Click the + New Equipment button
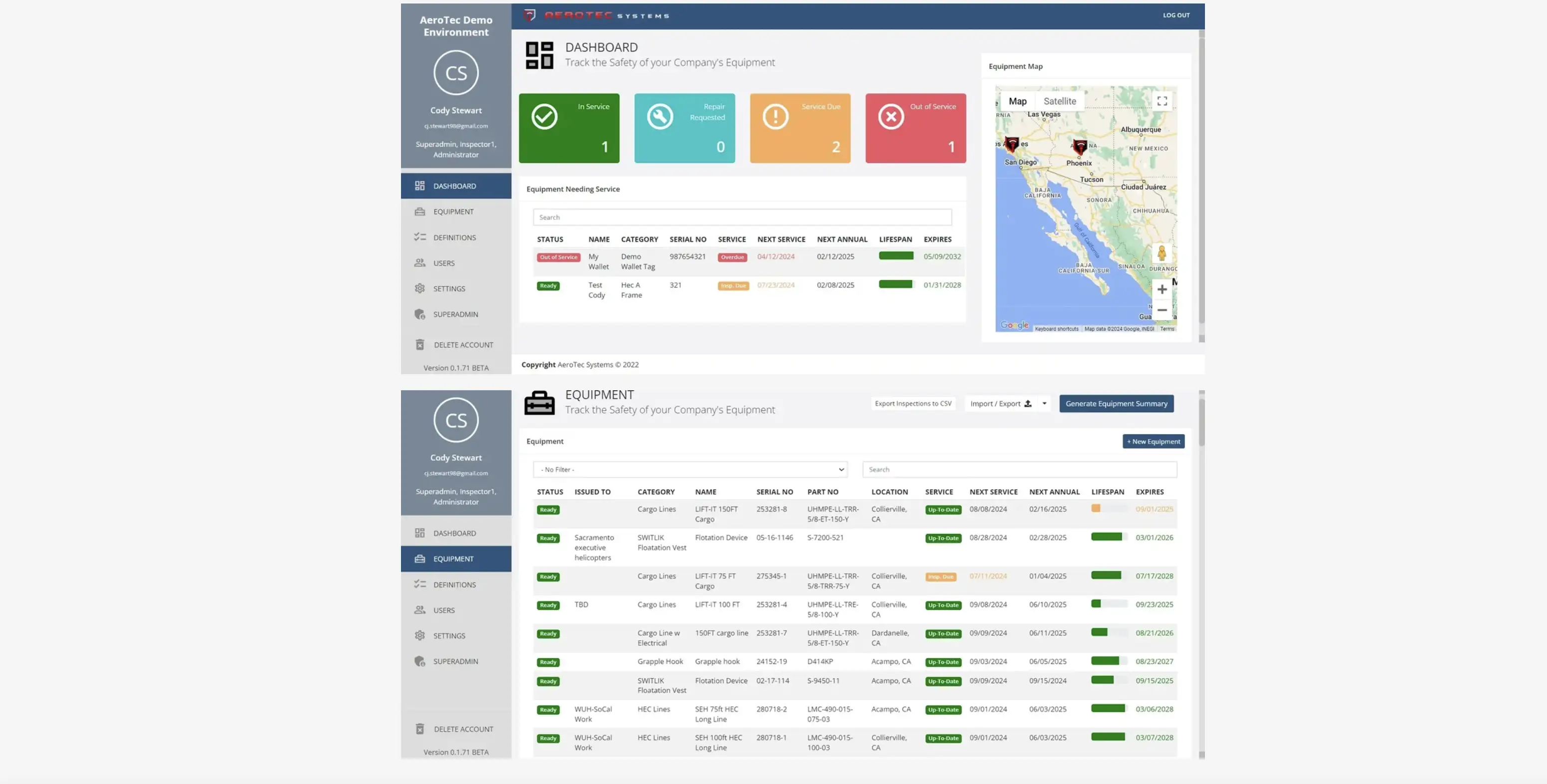 pyautogui.click(x=1153, y=441)
